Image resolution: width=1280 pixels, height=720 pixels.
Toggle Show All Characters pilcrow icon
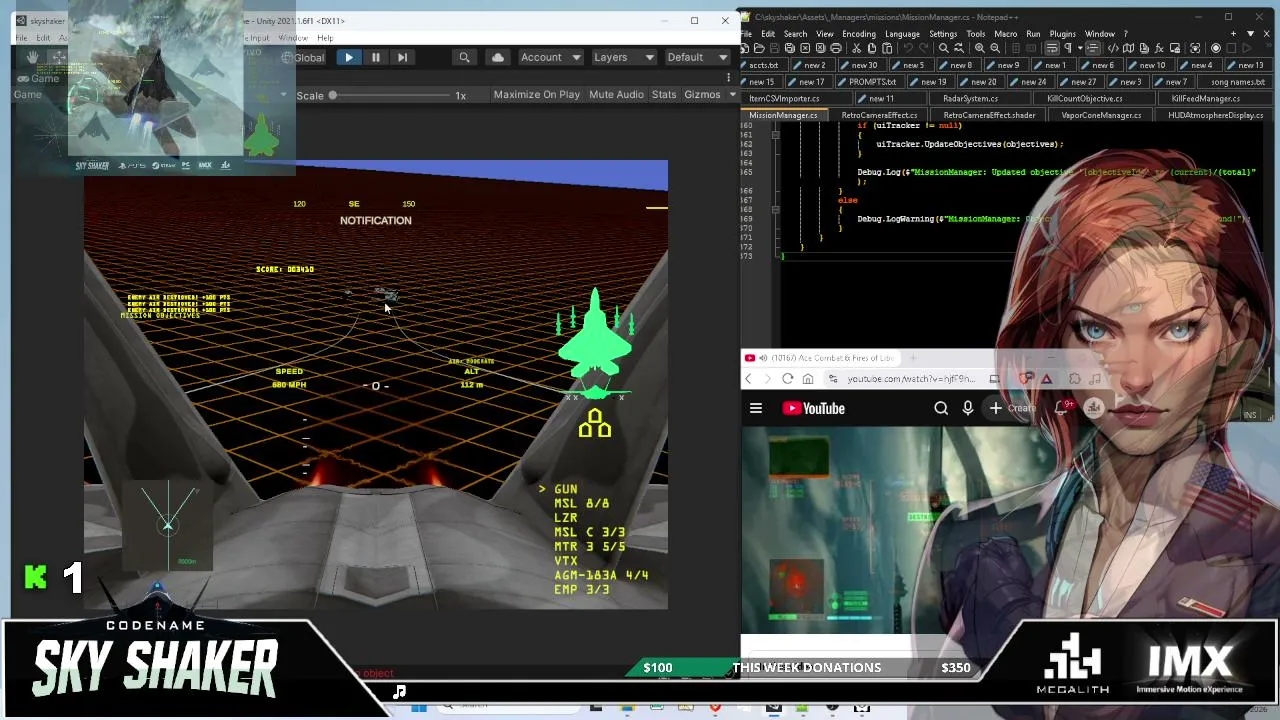point(1067,48)
